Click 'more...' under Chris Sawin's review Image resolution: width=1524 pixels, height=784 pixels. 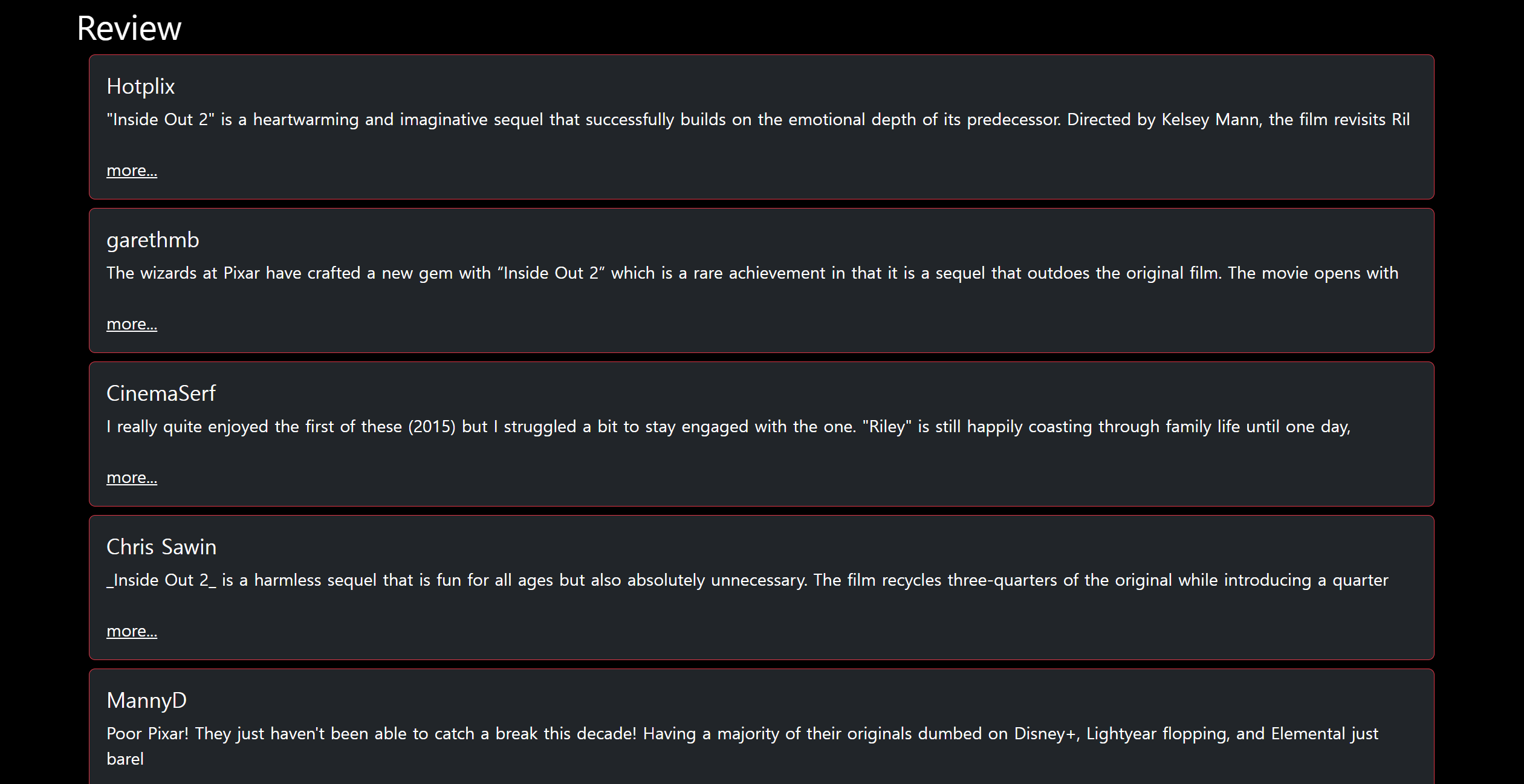click(132, 631)
